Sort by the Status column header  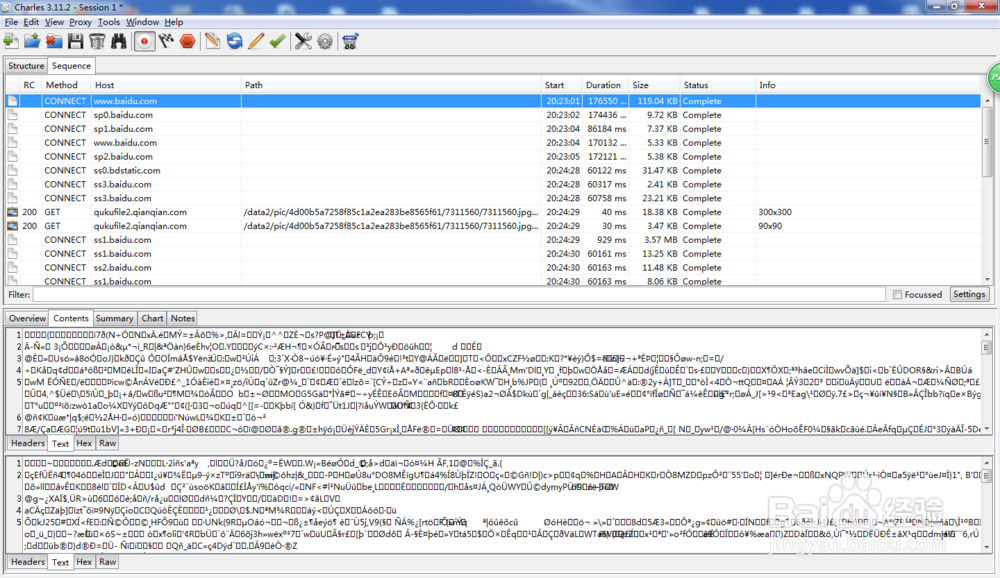click(x=717, y=85)
